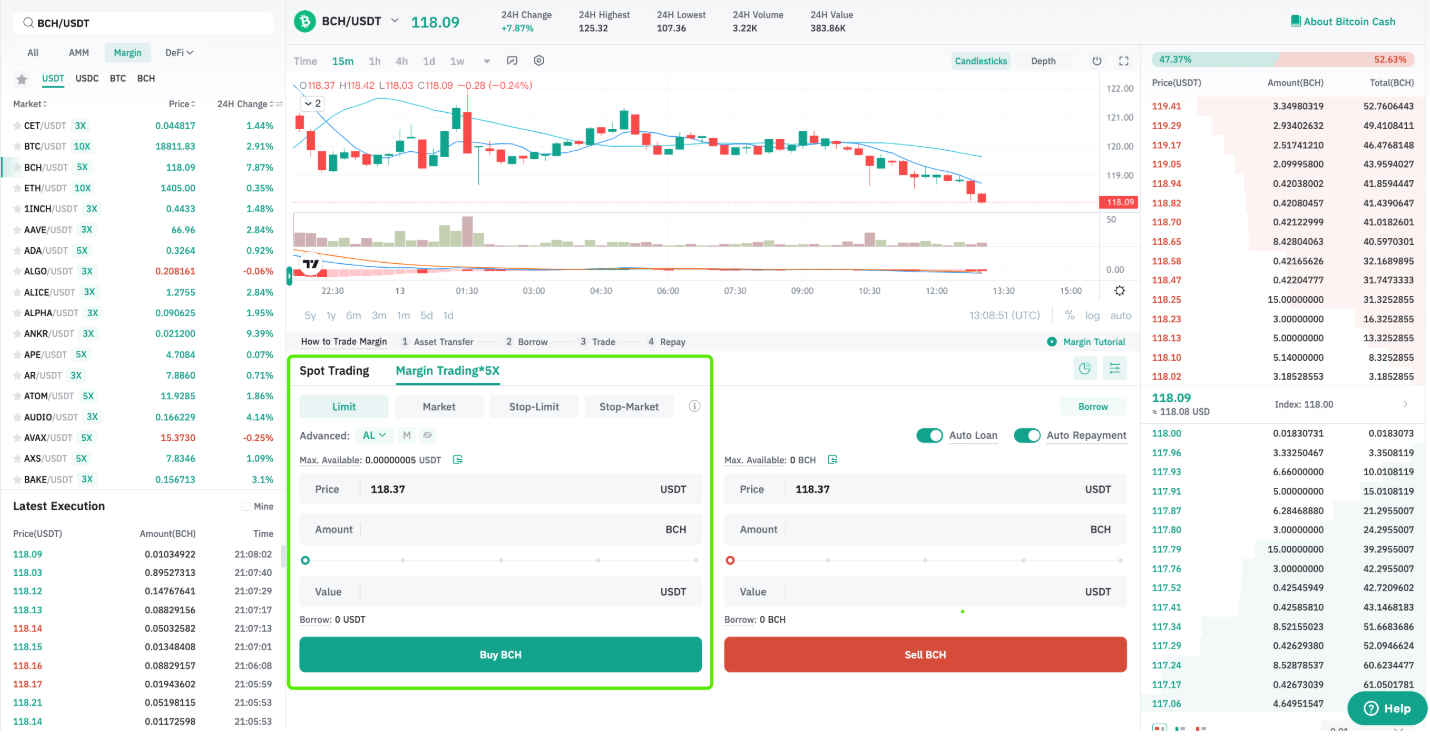Toggle percent scale on the chart

pyautogui.click(x=1070, y=315)
